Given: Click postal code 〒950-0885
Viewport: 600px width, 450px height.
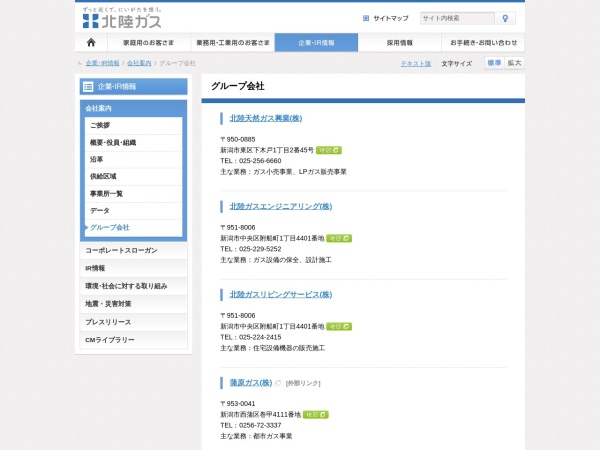Looking at the screenshot, I should (x=238, y=139).
